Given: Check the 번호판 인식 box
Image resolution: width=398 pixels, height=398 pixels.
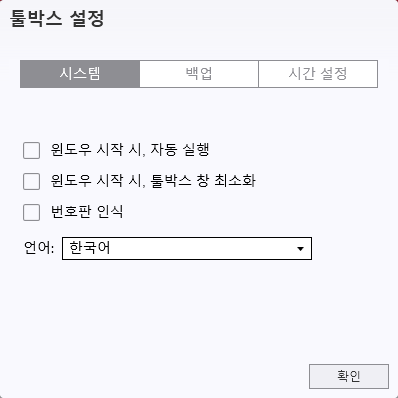Looking at the screenshot, I should click(x=31, y=212).
